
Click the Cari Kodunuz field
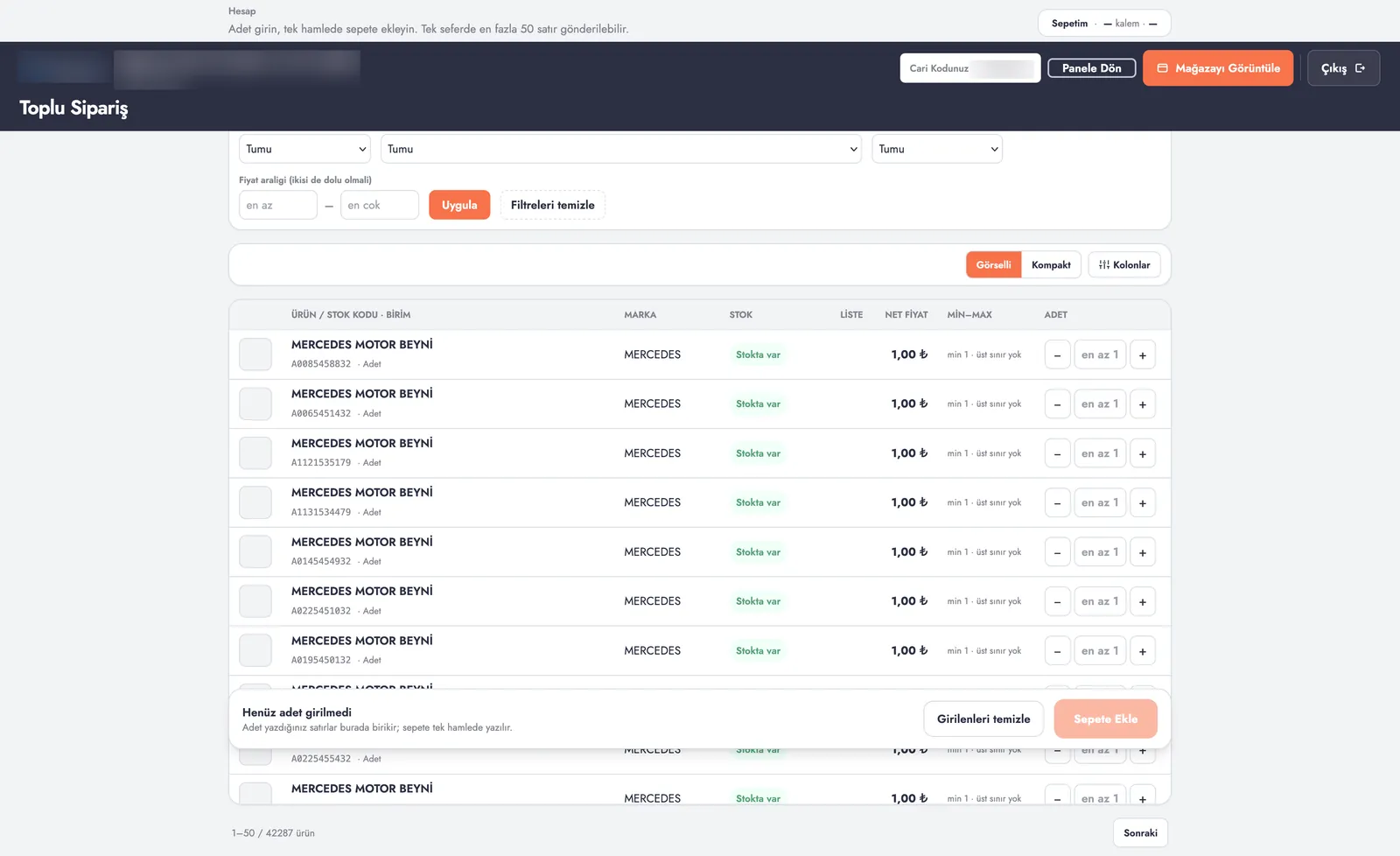[x=970, y=68]
